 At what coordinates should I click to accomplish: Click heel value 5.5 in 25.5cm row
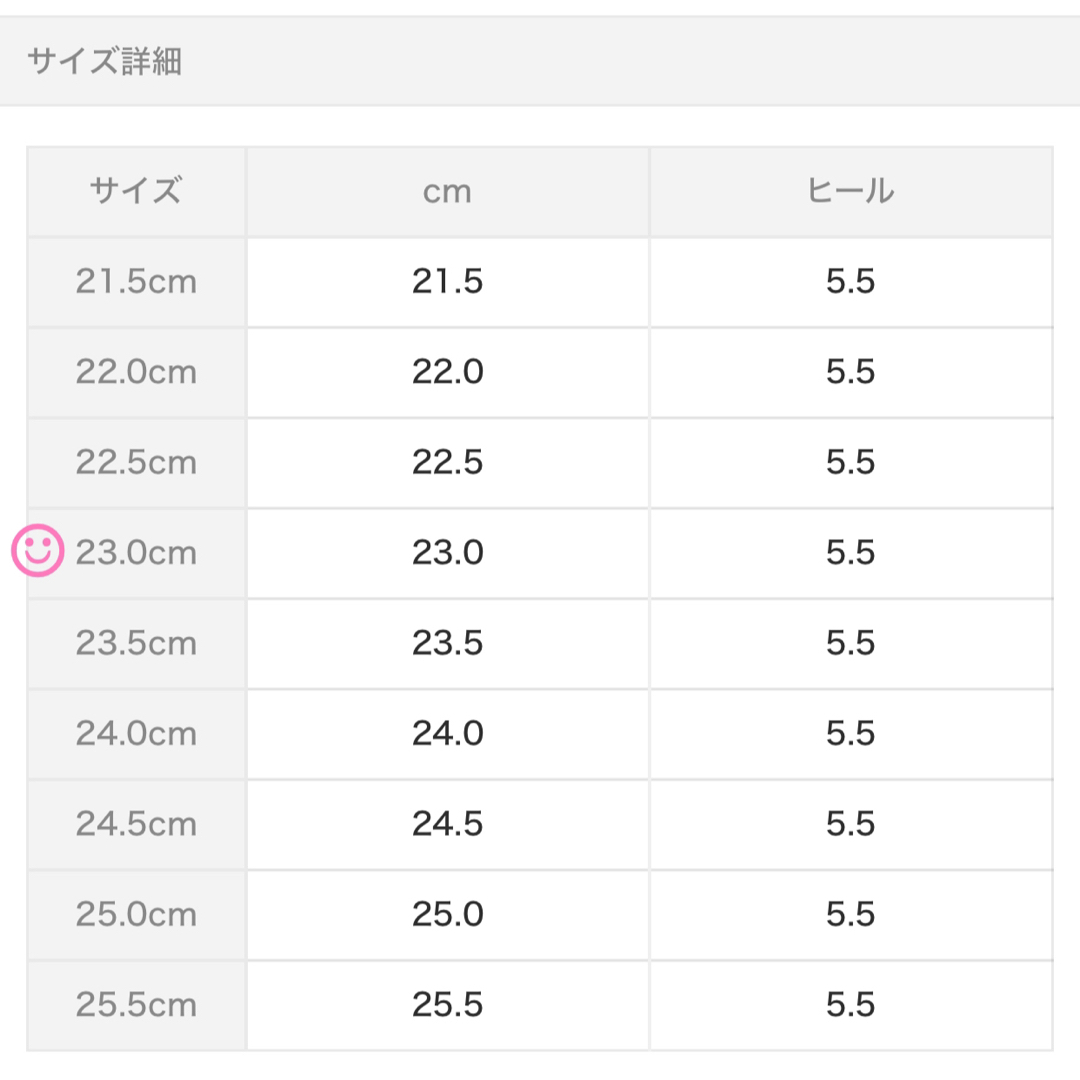851,1005
